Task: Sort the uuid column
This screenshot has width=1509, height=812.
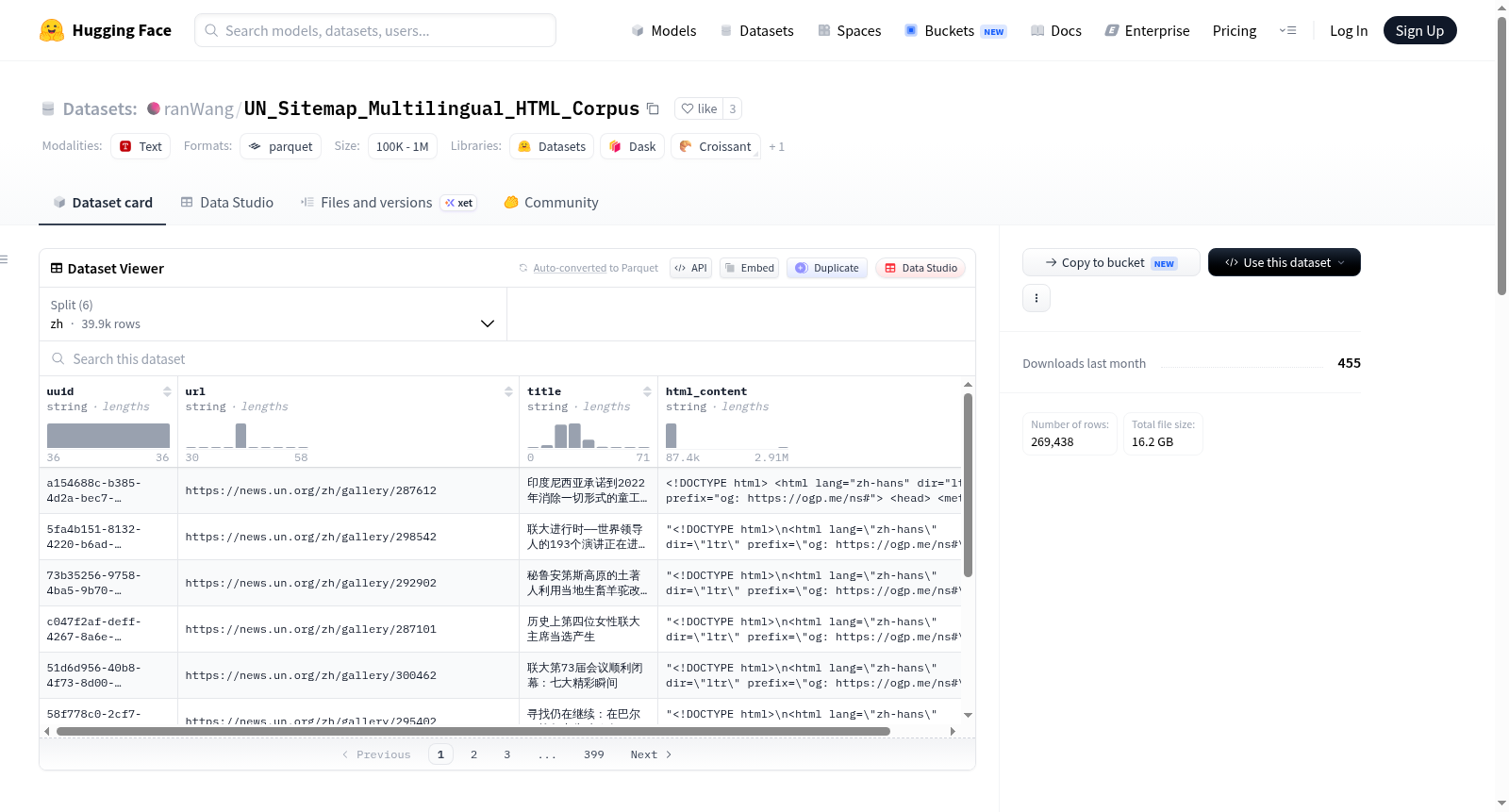Action: [167, 391]
